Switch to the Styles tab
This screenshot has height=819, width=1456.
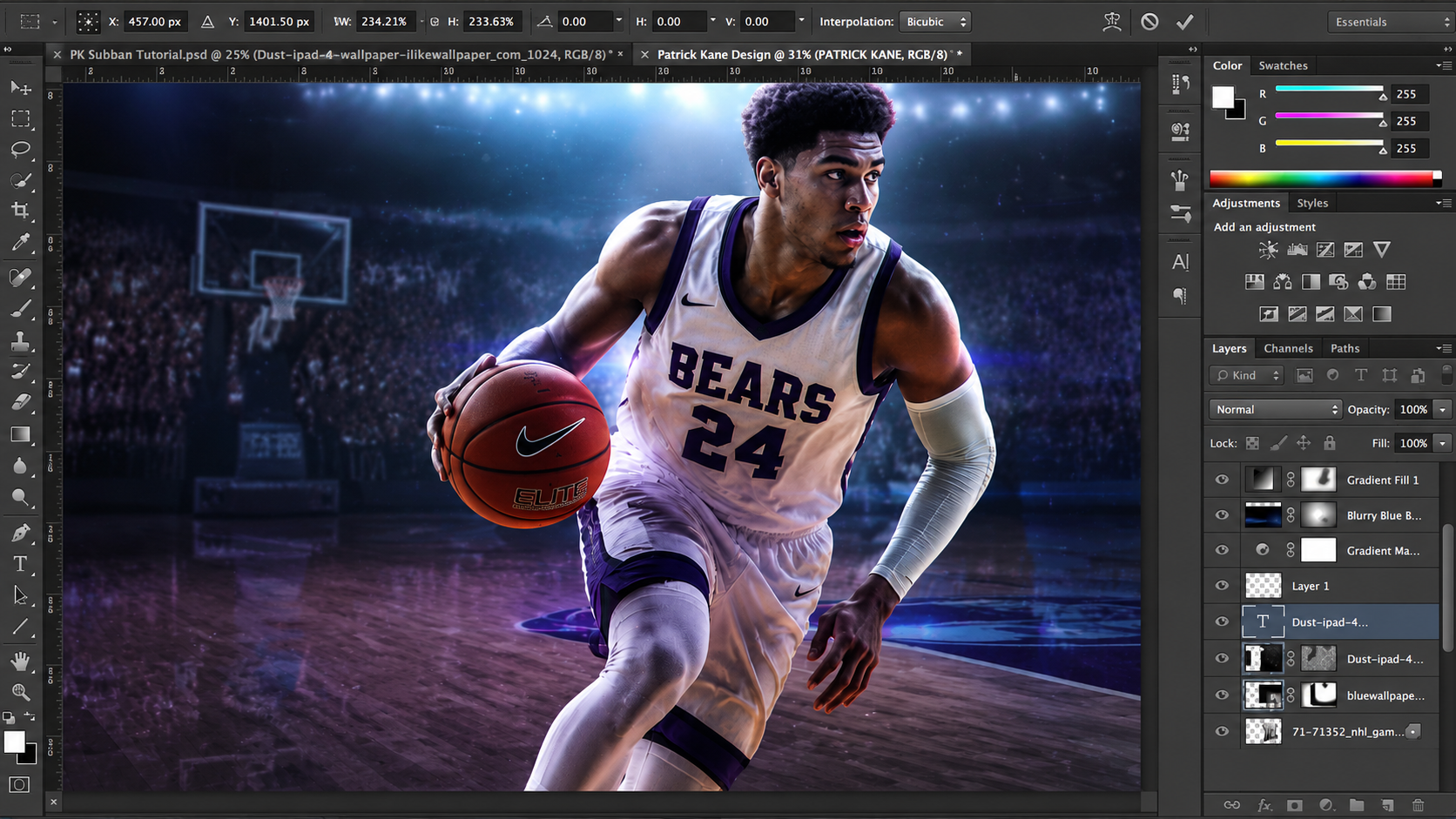pos(1312,203)
